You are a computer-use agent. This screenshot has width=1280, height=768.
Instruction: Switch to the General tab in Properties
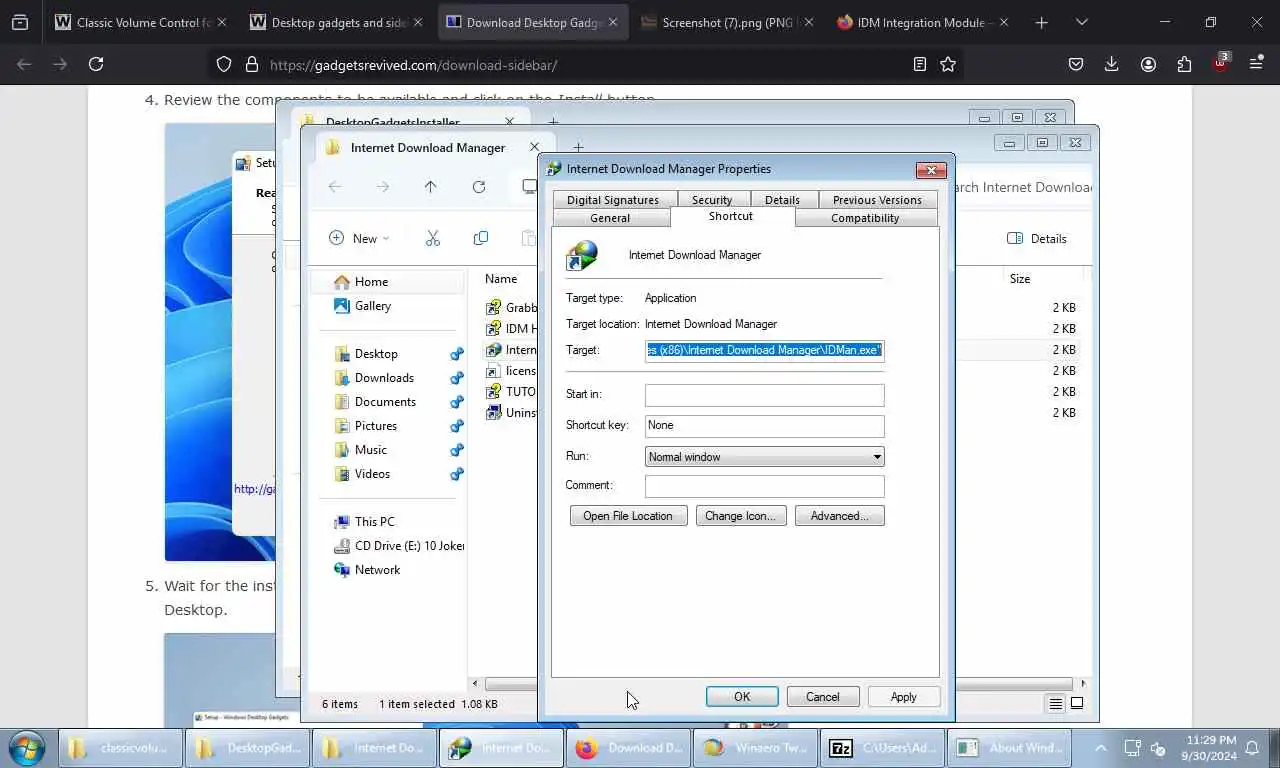[610, 218]
